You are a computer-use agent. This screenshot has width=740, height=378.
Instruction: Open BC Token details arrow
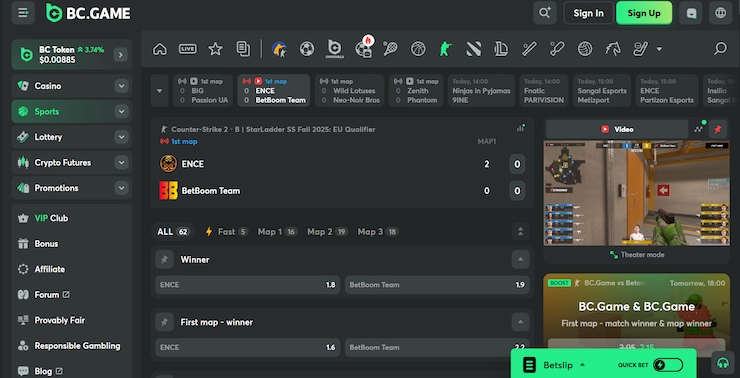[x=120, y=55]
